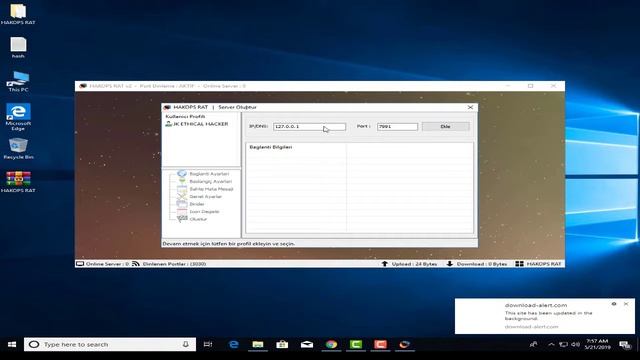This screenshot has width=640, height=360.
Task: Select the JK ETHICAL HACKER user profile
Action: pyautogui.click(x=200, y=124)
